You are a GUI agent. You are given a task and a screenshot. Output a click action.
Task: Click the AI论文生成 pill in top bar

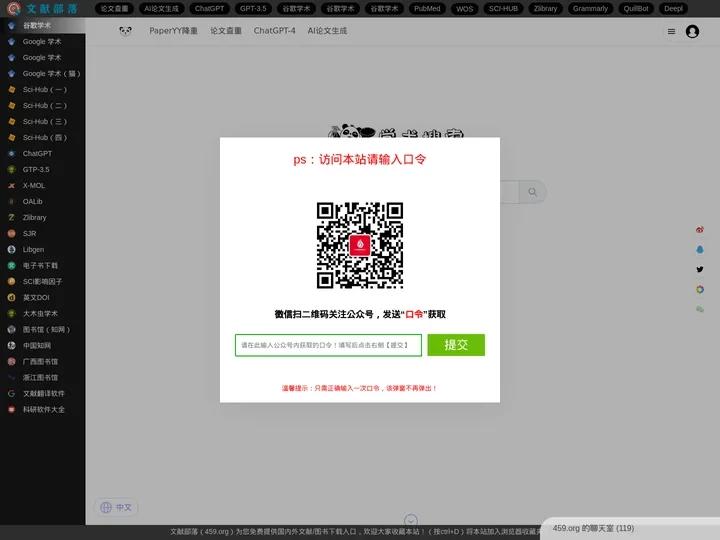(x=162, y=8)
